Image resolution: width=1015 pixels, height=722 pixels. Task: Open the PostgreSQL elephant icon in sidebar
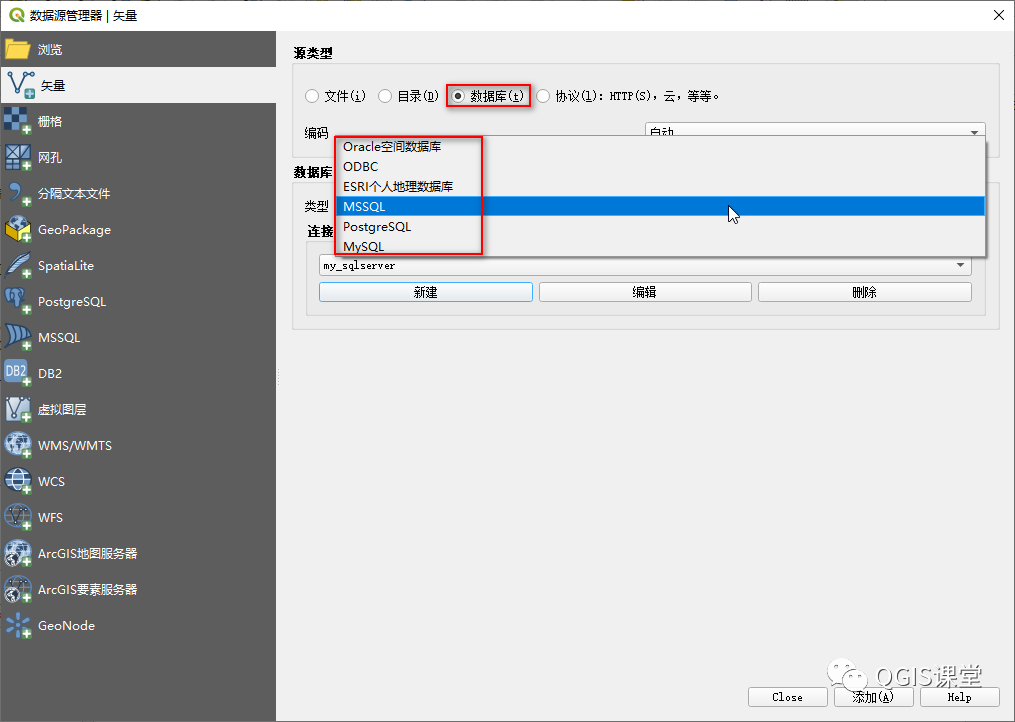(17, 301)
